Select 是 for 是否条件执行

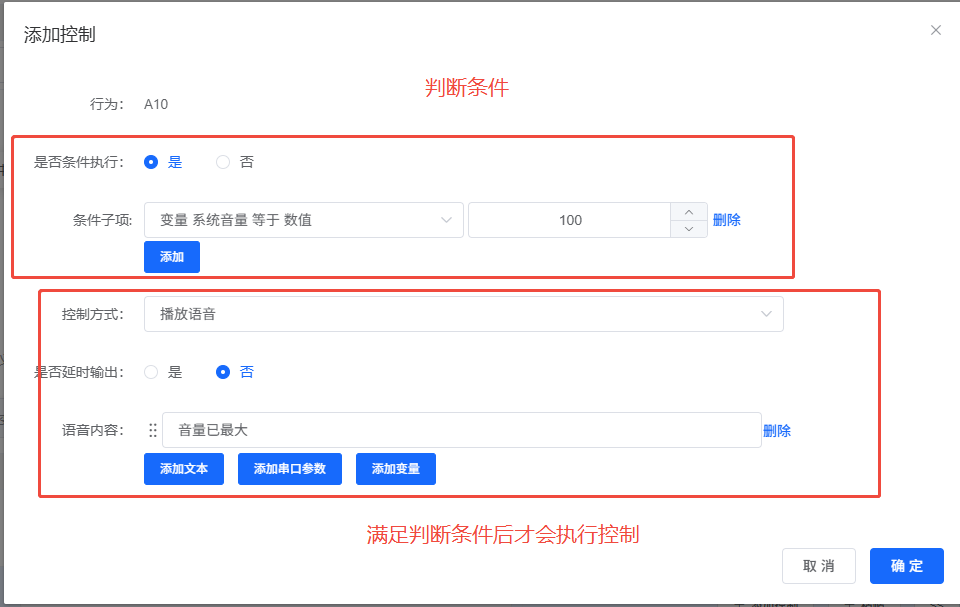click(x=153, y=161)
